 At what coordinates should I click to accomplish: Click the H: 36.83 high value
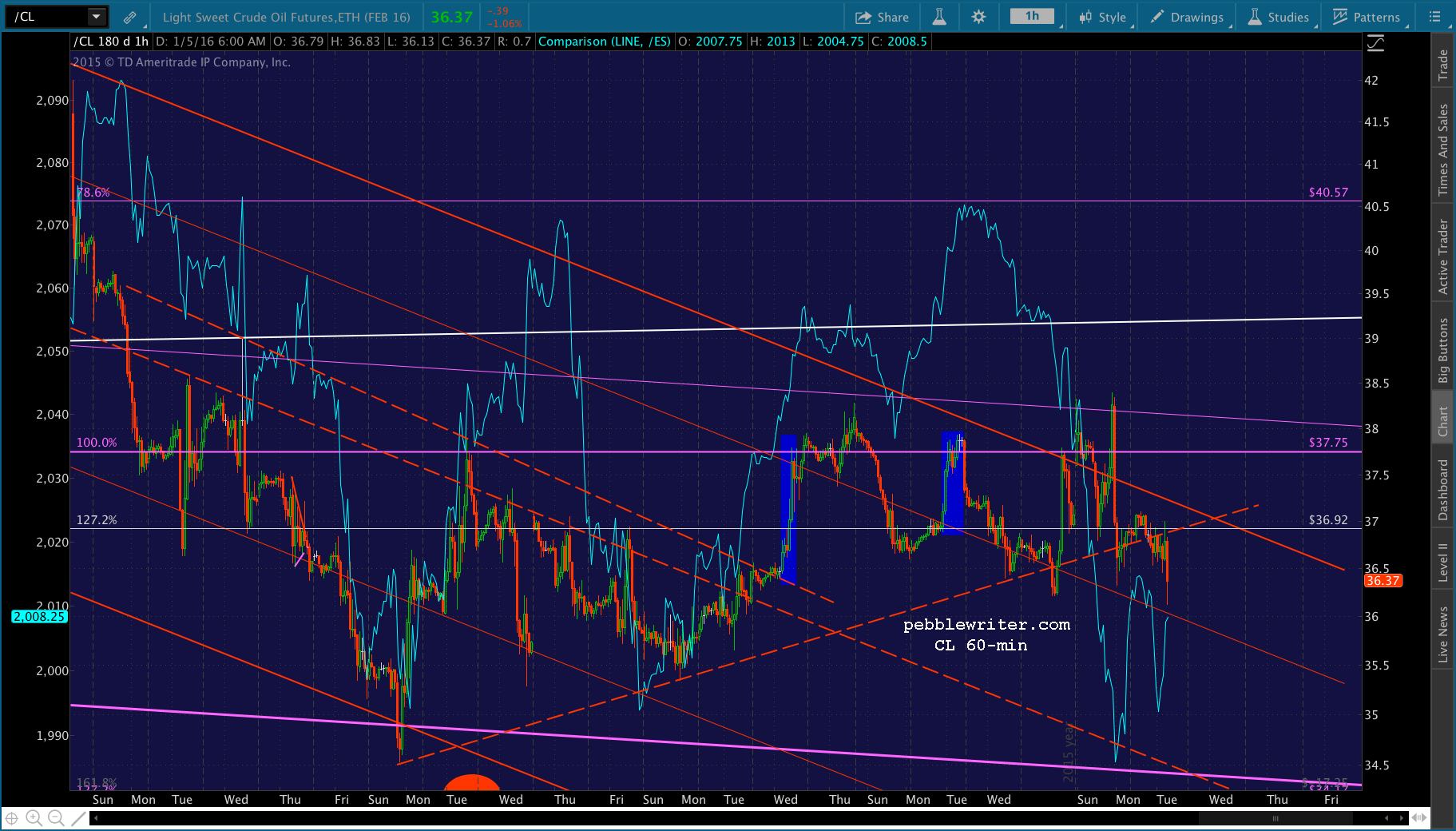pos(355,42)
